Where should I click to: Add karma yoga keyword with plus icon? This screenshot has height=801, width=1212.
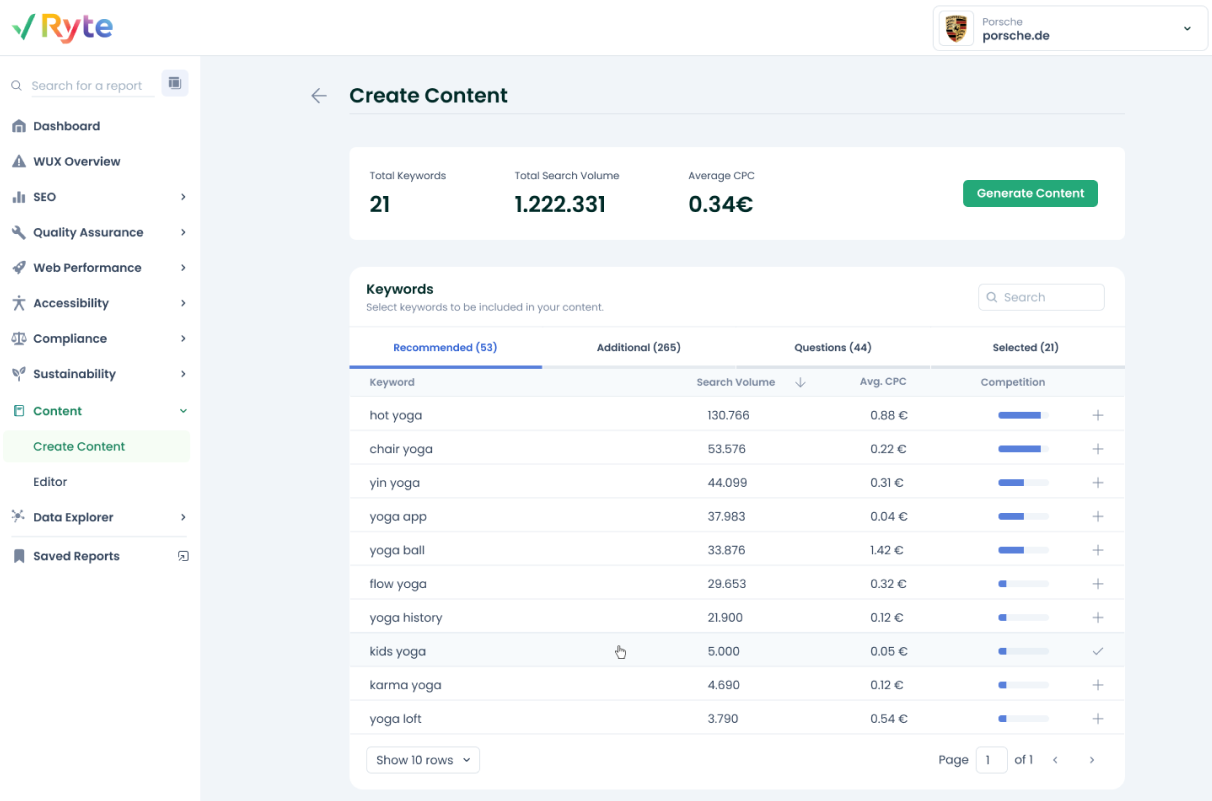pos(1097,685)
